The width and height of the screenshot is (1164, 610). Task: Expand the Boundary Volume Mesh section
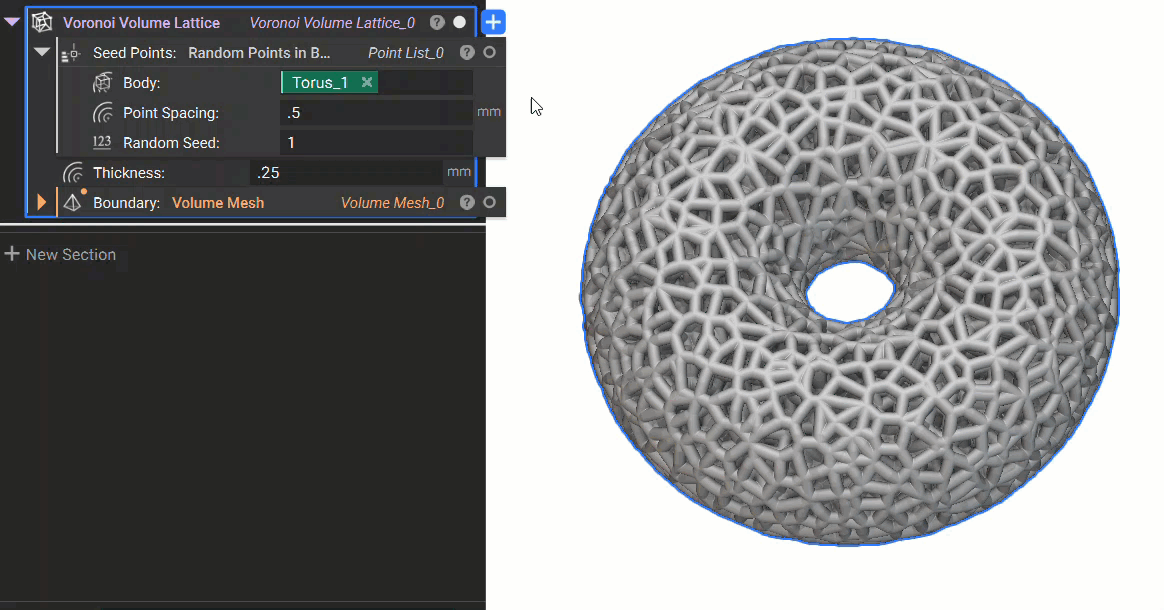42,203
